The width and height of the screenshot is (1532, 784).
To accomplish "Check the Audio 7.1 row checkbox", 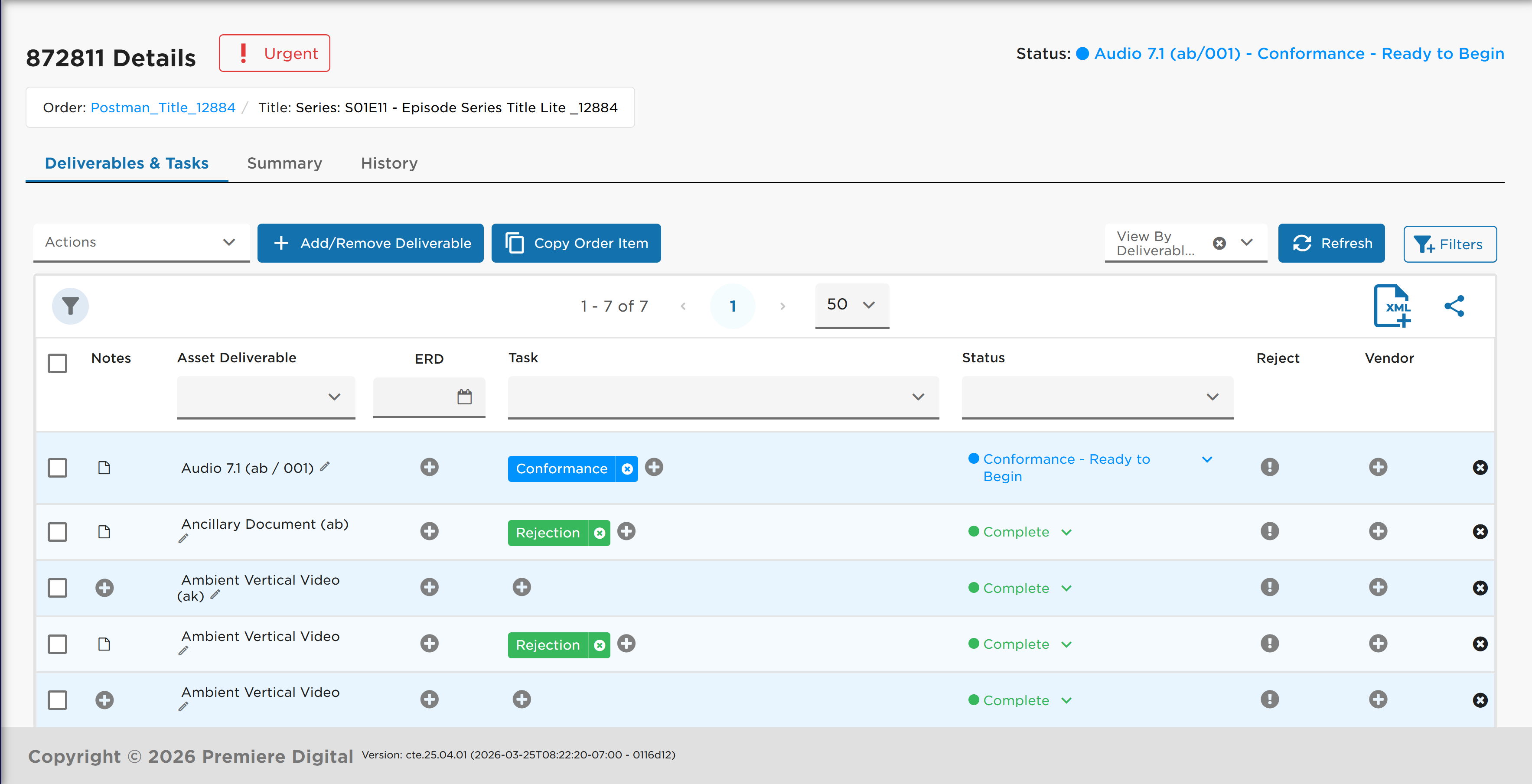I will pyautogui.click(x=58, y=468).
